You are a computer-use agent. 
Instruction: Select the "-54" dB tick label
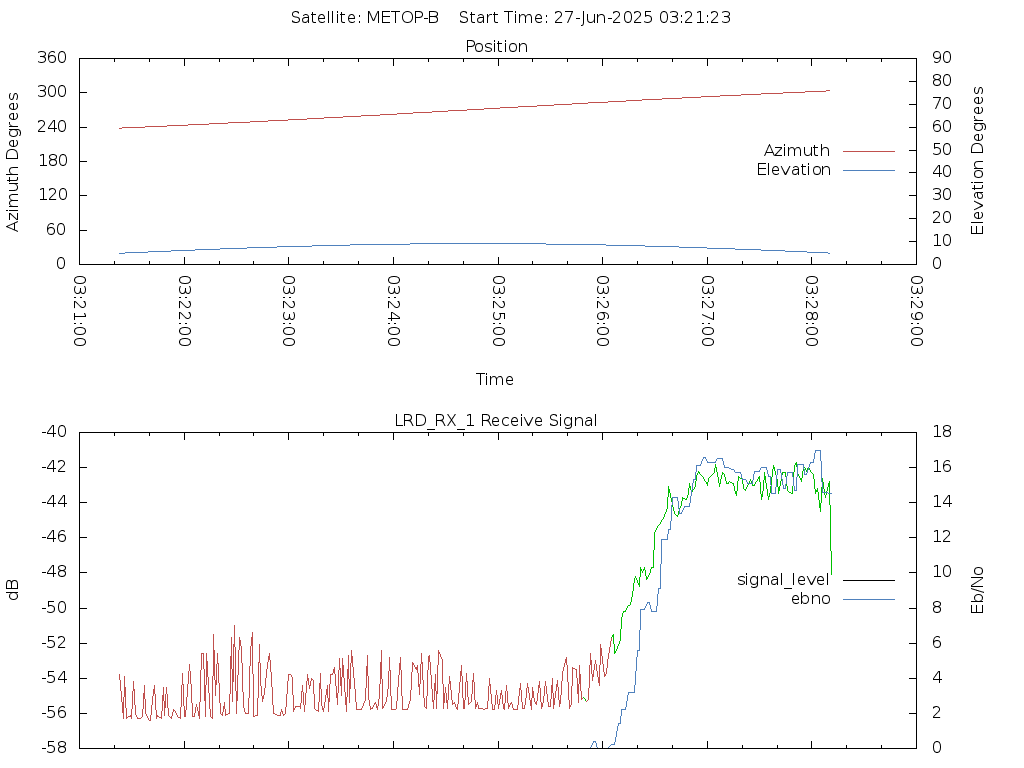tap(54, 678)
